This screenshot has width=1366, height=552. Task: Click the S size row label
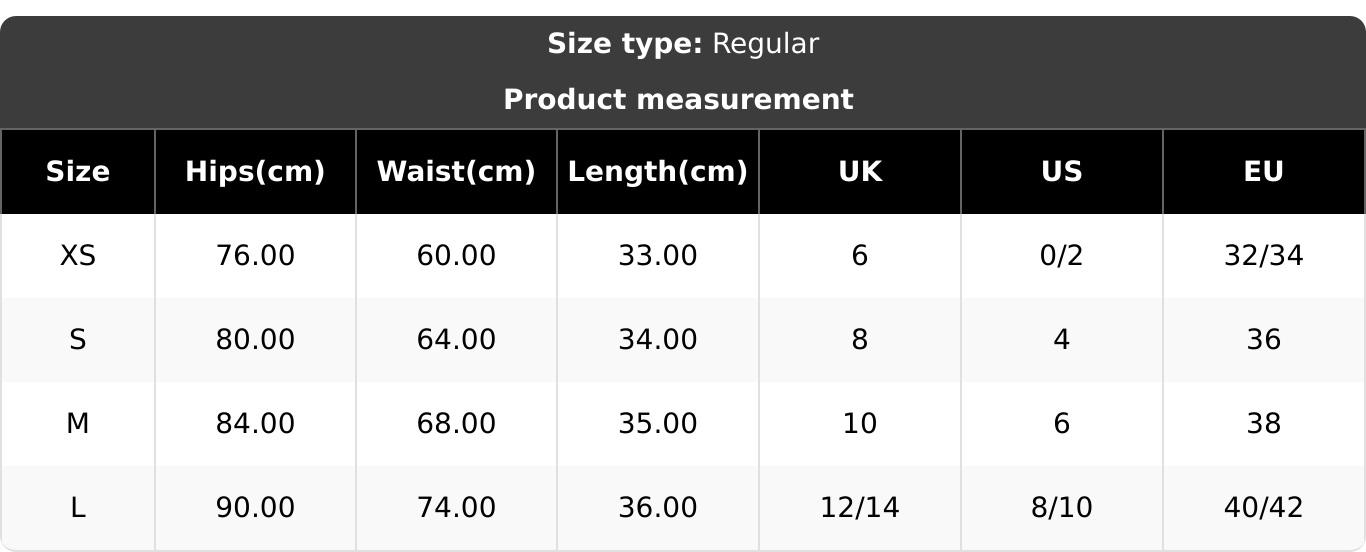point(78,340)
